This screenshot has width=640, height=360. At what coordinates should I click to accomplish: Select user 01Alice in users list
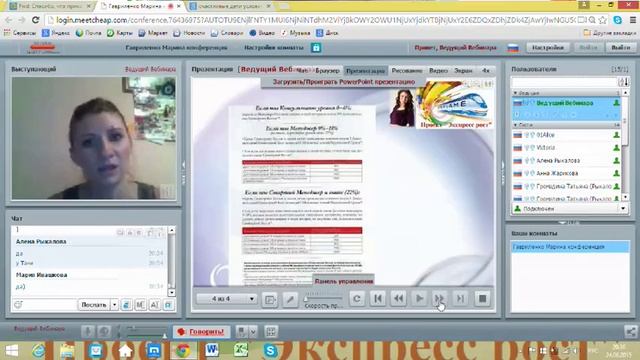point(567,135)
